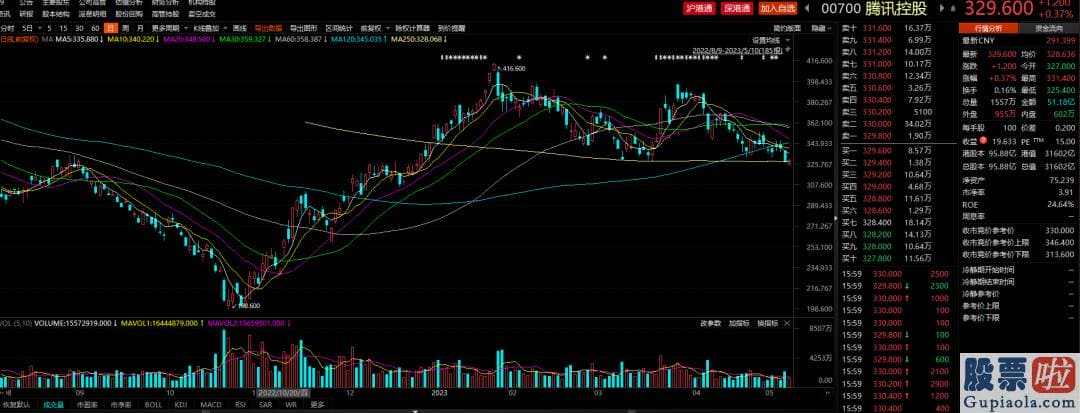Switch to the 5日 period view
This screenshot has width=1080, height=413.
click(x=26, y=29)
